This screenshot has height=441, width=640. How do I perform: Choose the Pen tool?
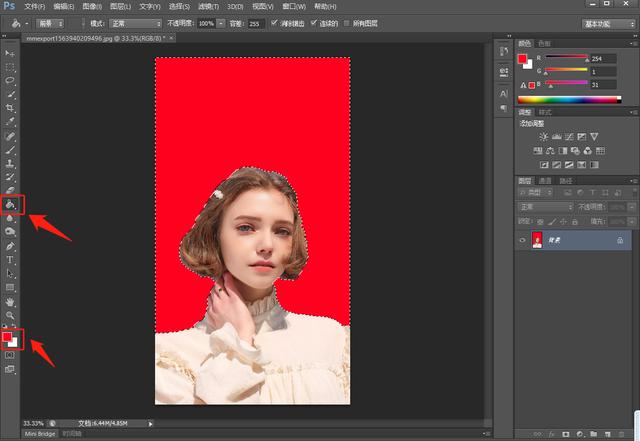pyautogui.click(x=10, y=246)
